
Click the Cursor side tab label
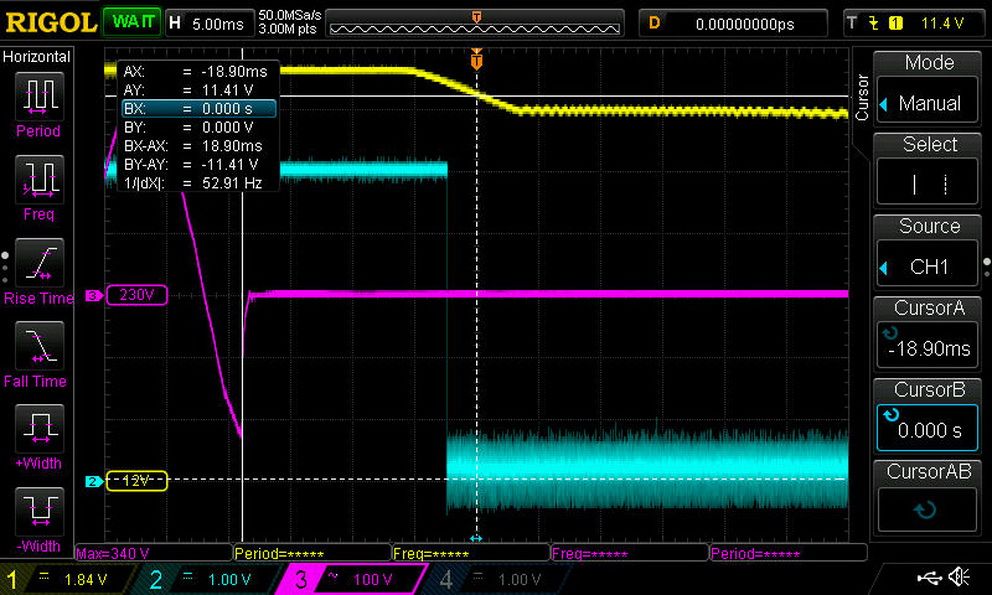point(861,96)
